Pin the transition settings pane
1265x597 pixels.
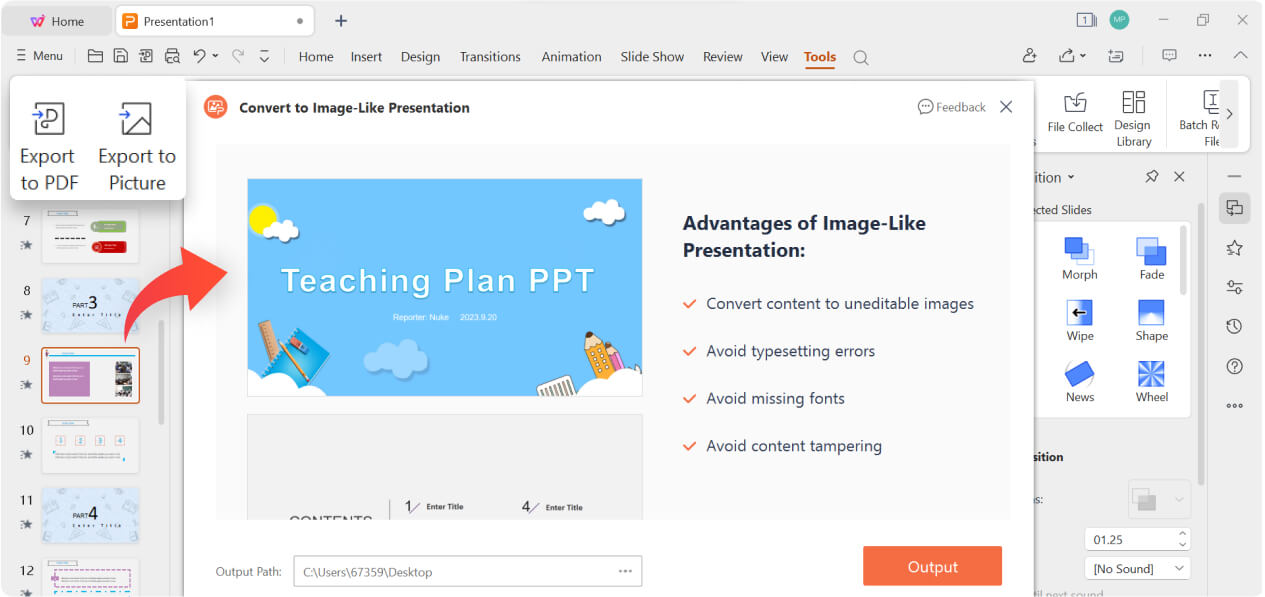click(x=1152, y=176)
